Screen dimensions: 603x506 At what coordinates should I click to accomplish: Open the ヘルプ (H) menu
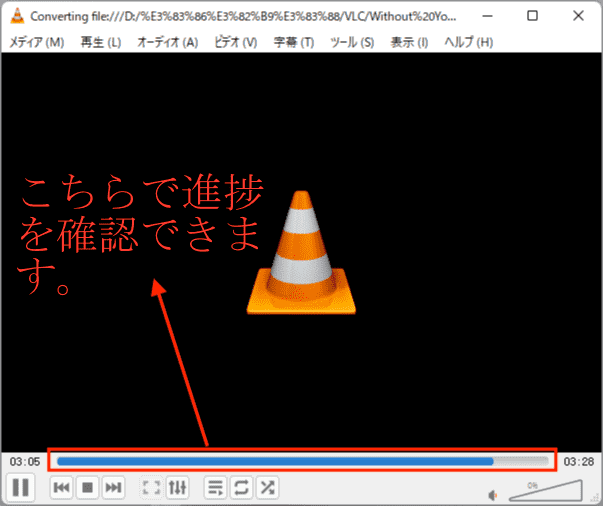pyautogui.click(x=468, y=42)
